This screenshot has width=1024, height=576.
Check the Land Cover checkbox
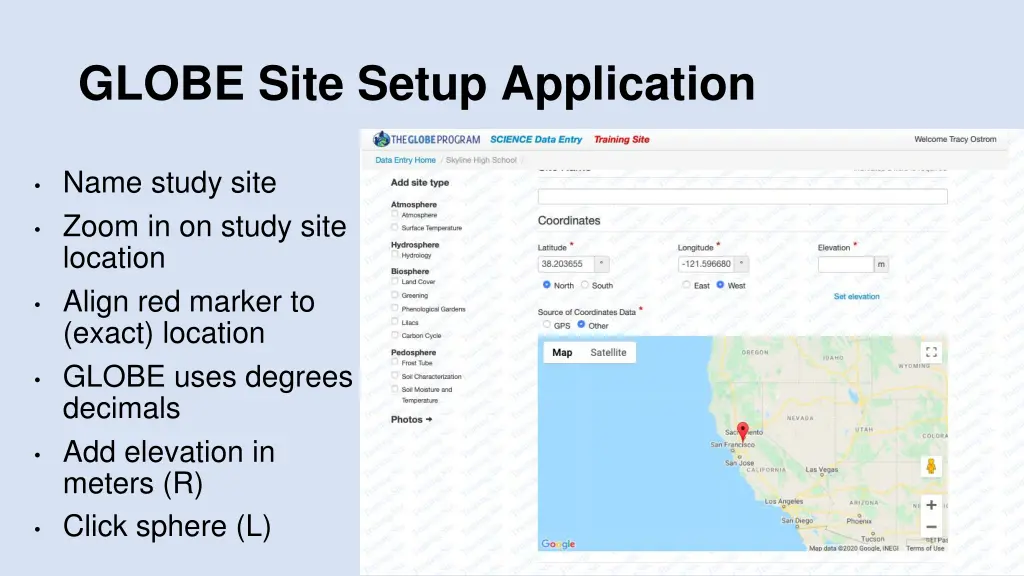[394, 281]
